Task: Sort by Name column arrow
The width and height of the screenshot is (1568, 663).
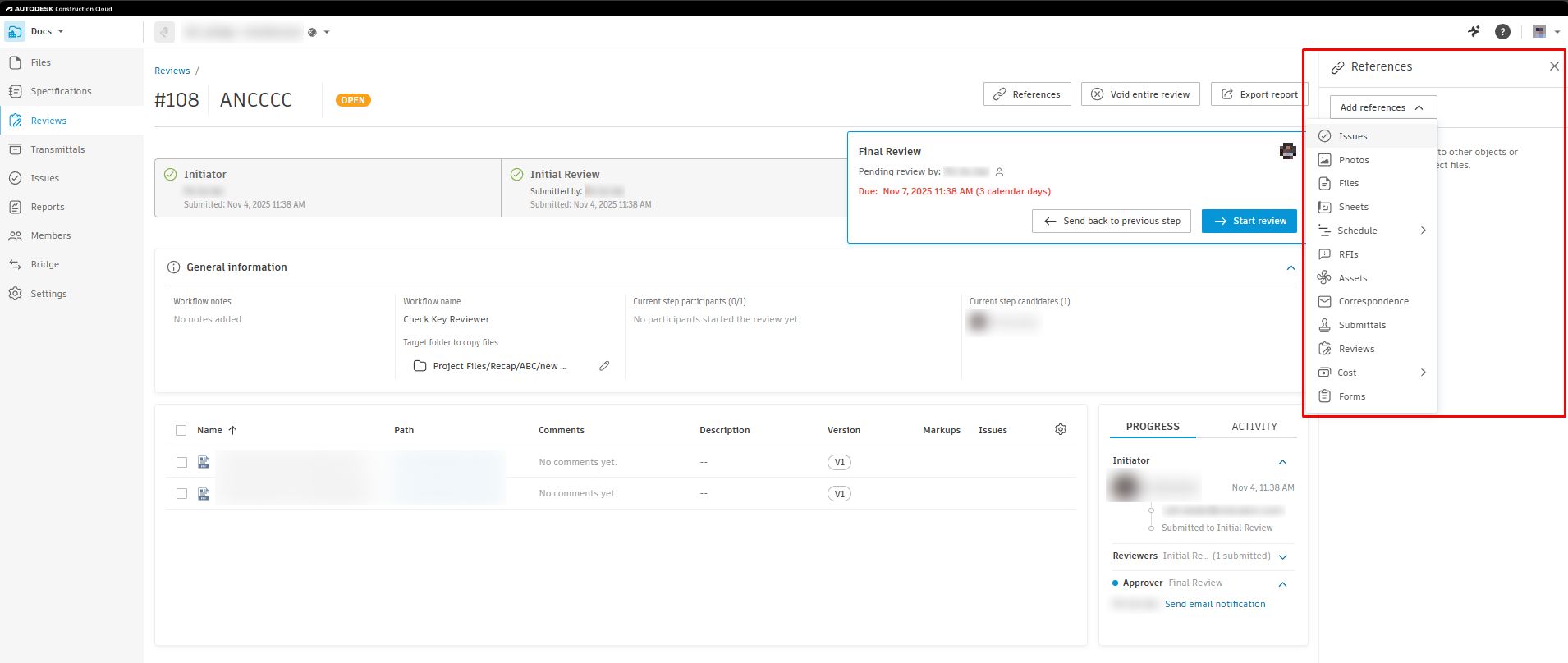Action: pyautogui.click(x=232, y=430)
